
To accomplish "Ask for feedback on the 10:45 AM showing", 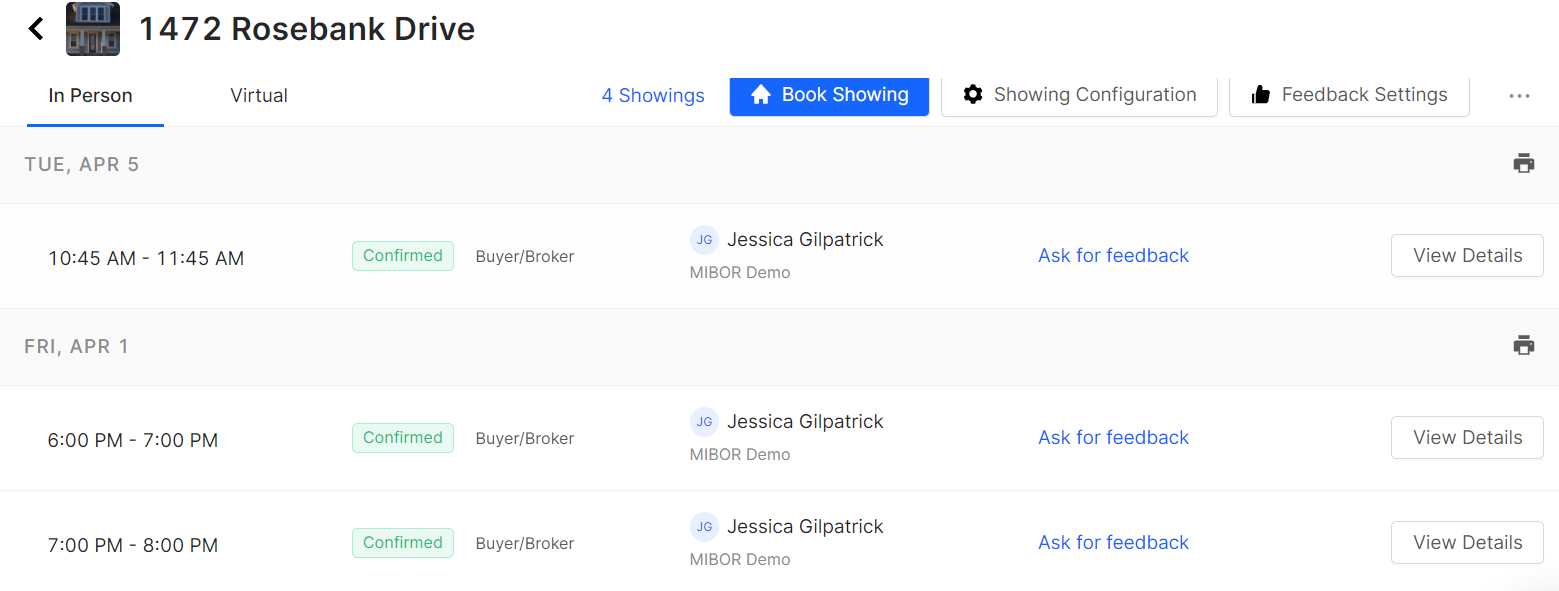I will (1113, 256).
